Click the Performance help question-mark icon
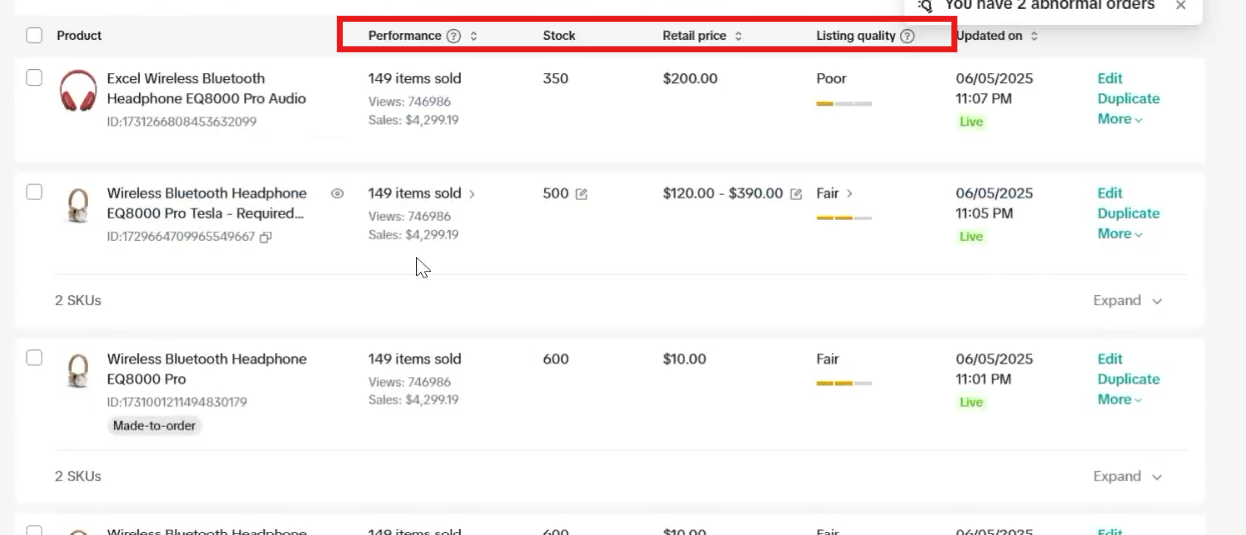The height and width of the screenshot is (535, 1246). pyautogui.click(x=453, y=36)
